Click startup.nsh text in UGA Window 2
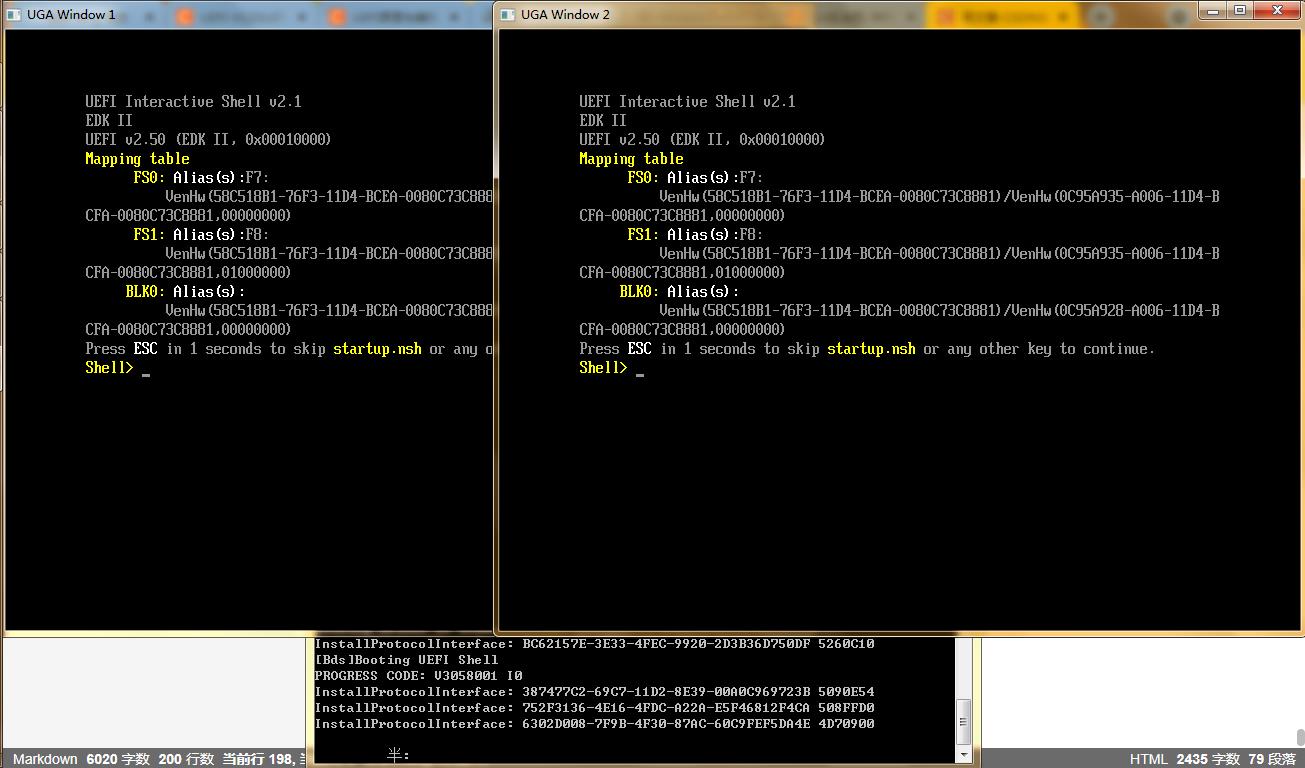This screenshot has width=1305, height=768. pos(871,349)
